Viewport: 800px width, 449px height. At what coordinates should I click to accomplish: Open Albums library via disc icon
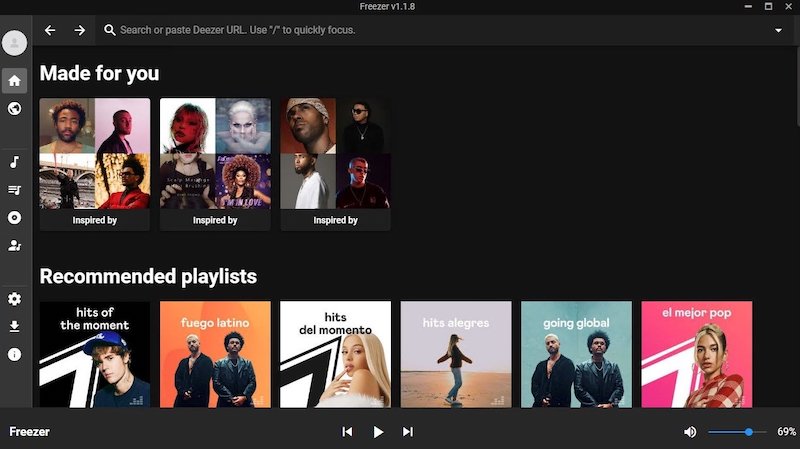[14, 217]
